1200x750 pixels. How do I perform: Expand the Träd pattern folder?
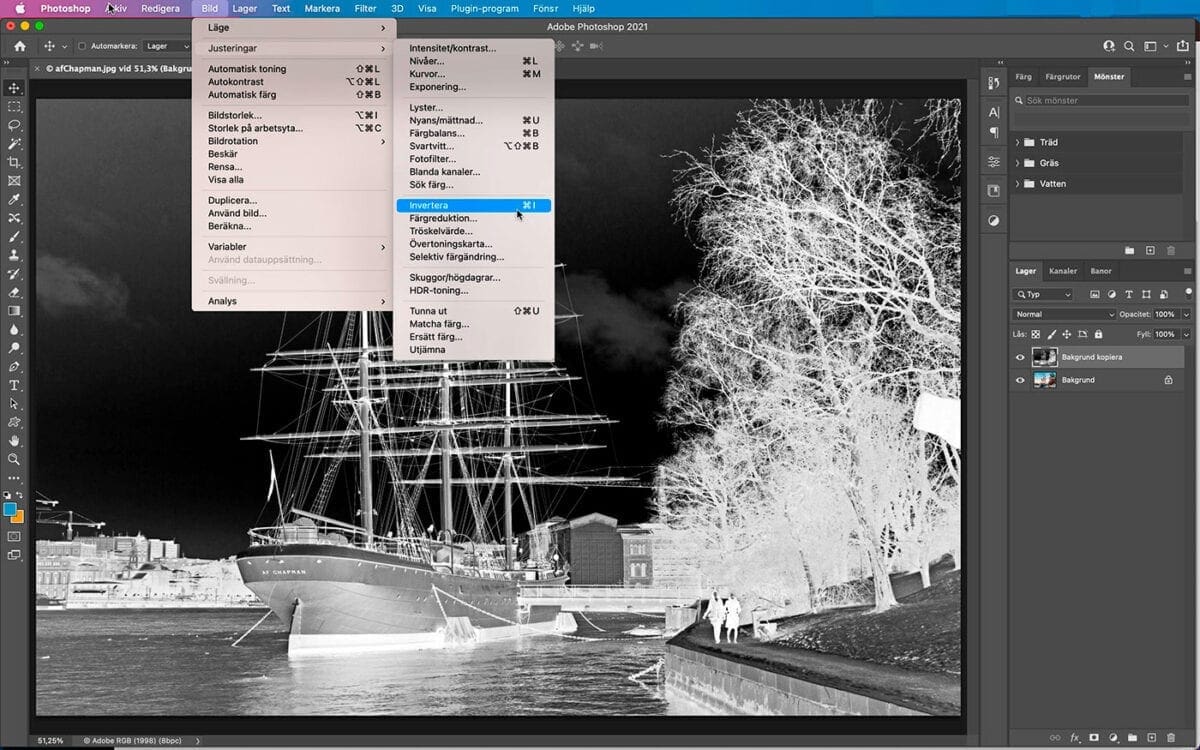(x=1018, y=142)
